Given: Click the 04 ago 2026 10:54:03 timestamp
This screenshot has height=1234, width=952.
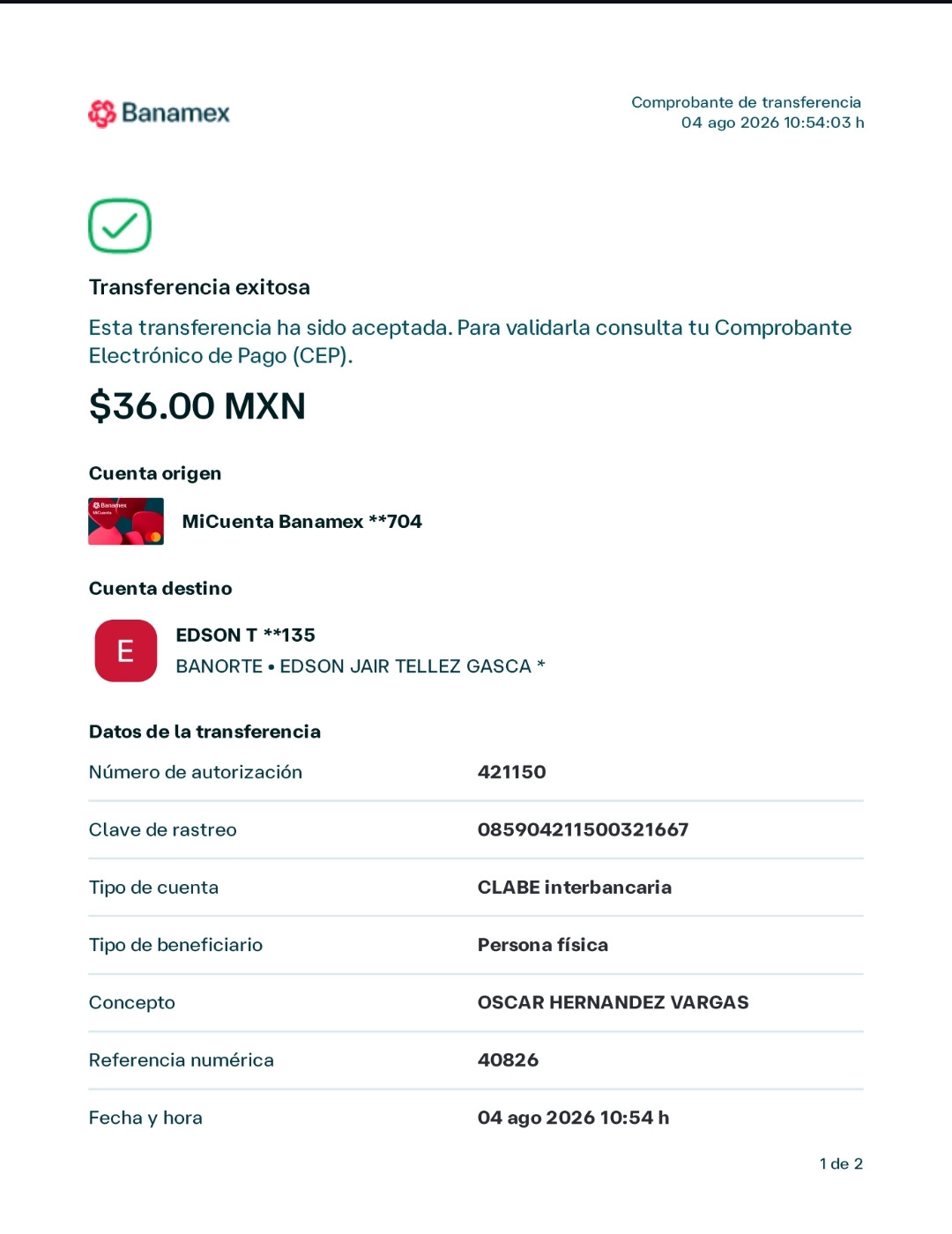Looking at the screenshot, I should [772, 123].
